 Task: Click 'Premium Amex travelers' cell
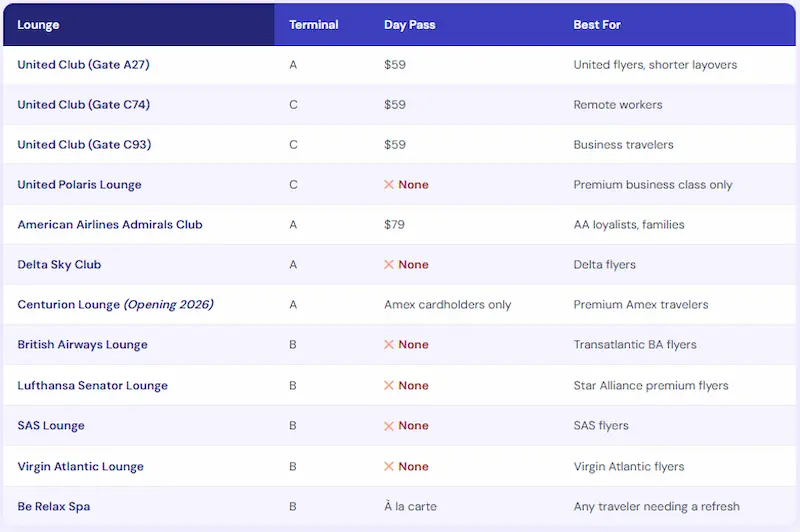pyautogui.click(x=641, y=305)
